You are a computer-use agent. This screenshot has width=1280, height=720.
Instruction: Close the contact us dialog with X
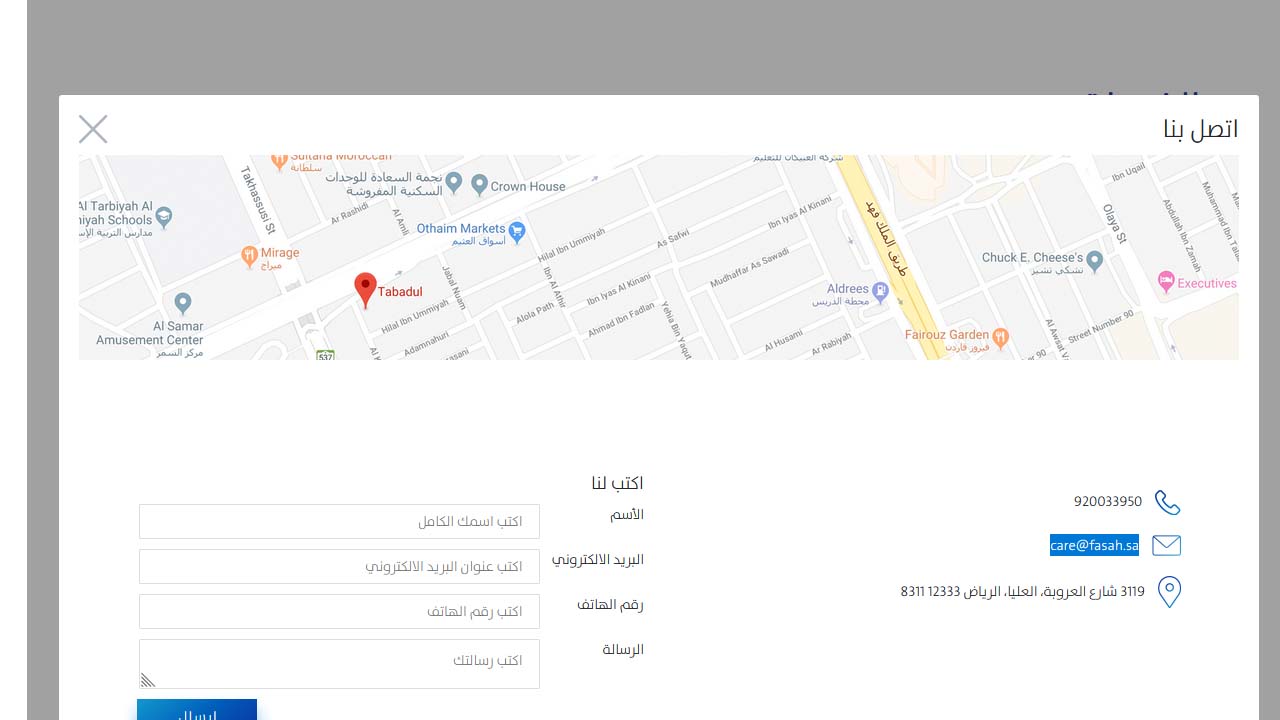93,129
